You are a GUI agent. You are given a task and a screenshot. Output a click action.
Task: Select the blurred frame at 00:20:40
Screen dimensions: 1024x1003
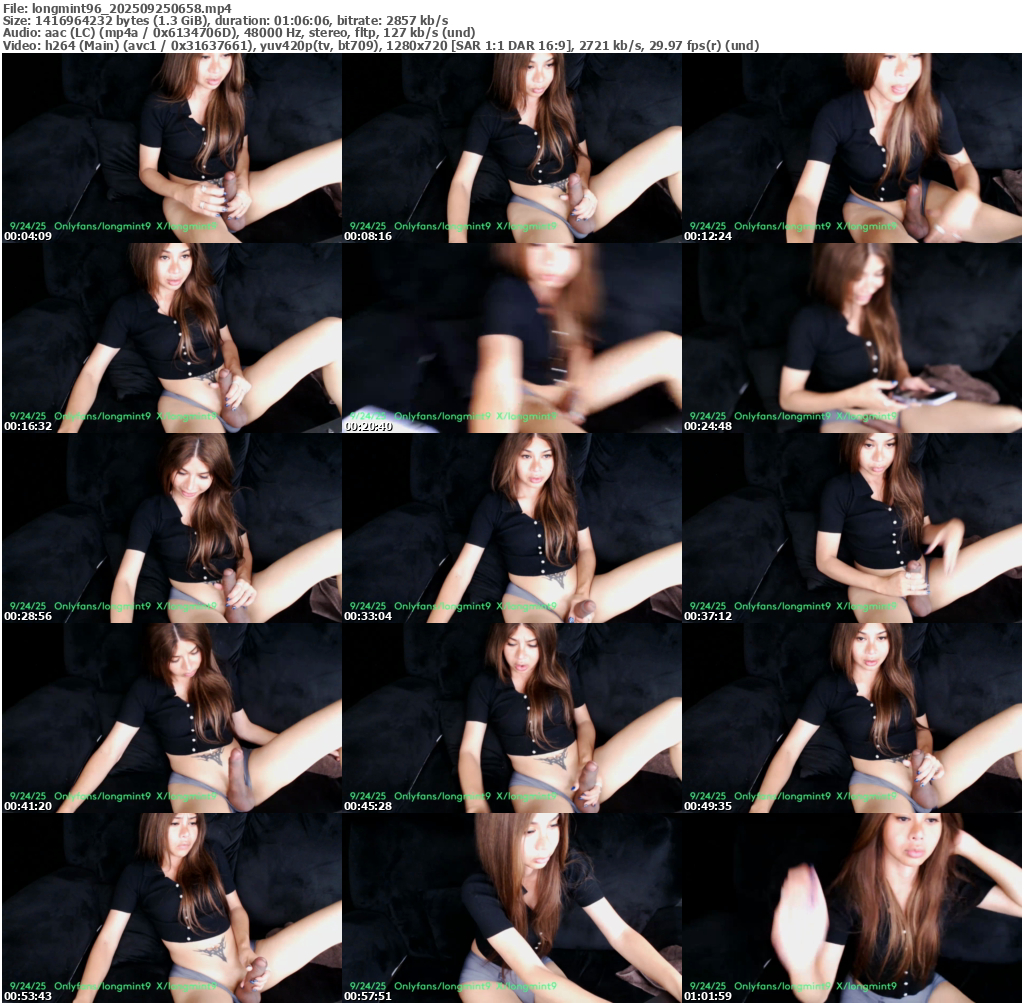pyautogui.click(x=512, y=338)
